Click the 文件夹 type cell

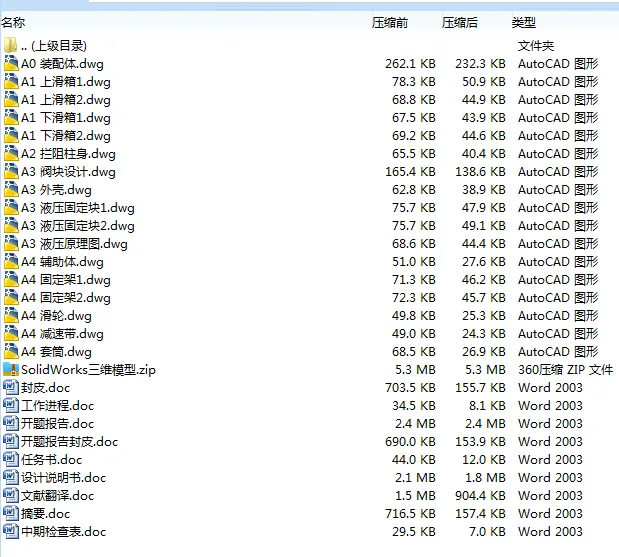536,46
